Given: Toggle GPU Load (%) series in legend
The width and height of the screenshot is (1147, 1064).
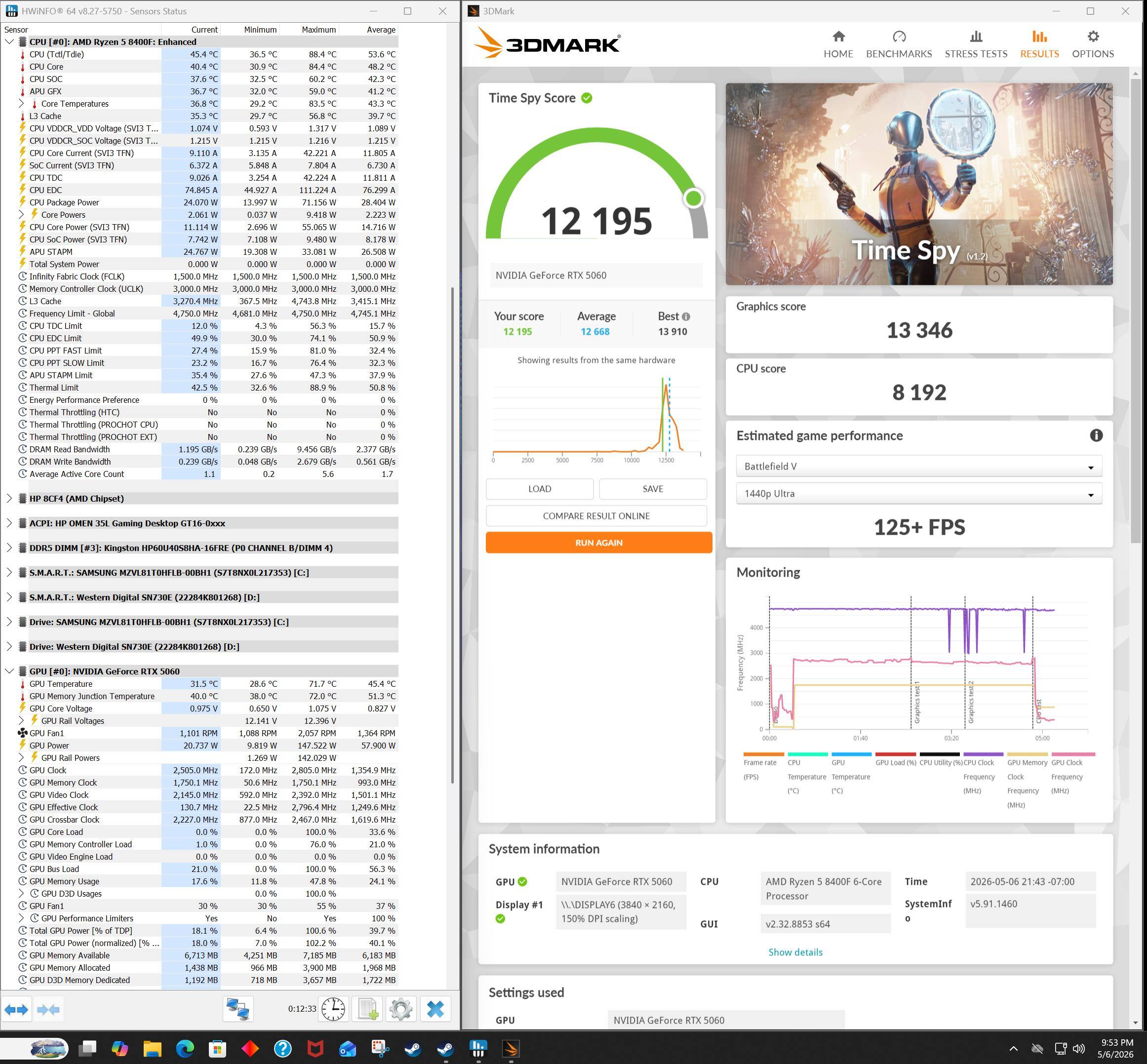Looking at the screenshot, I should [895, 759].
